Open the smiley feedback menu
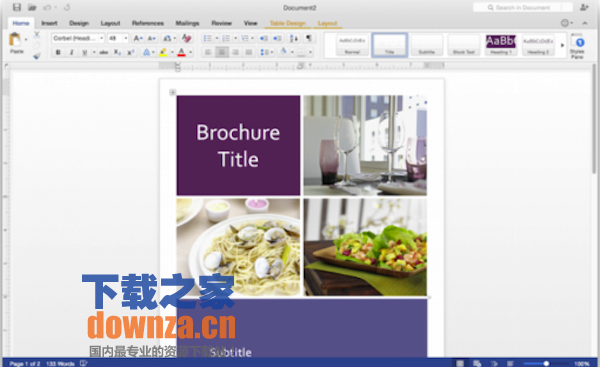The height and width of the screenshot is (367, 600). [566, 23]
